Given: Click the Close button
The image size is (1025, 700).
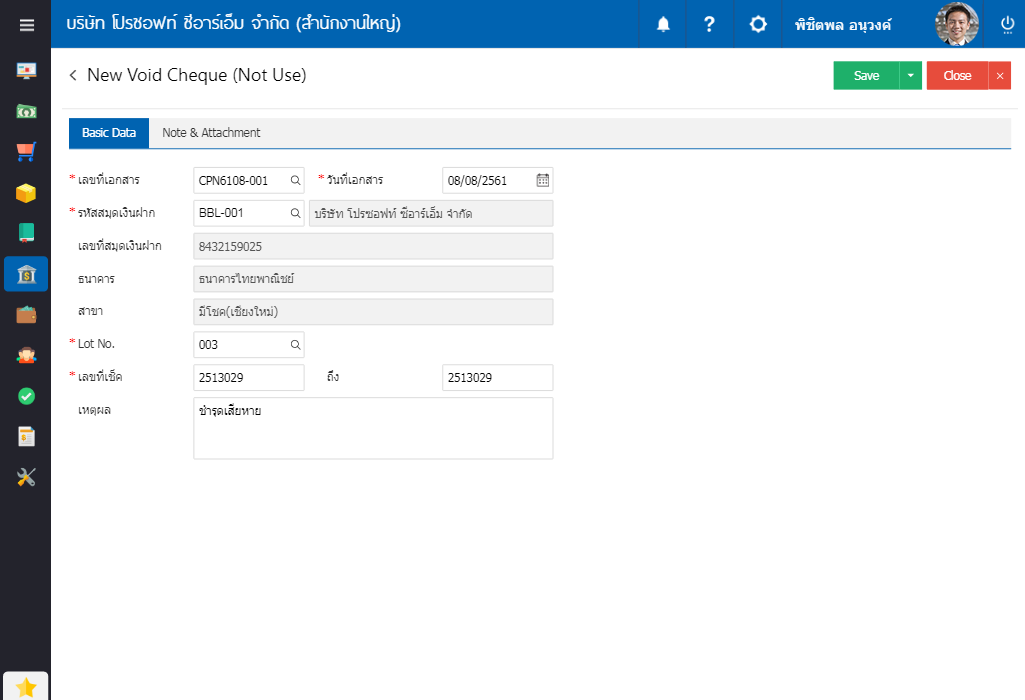Looking at the screenshot, I should (x=957, y=76).
